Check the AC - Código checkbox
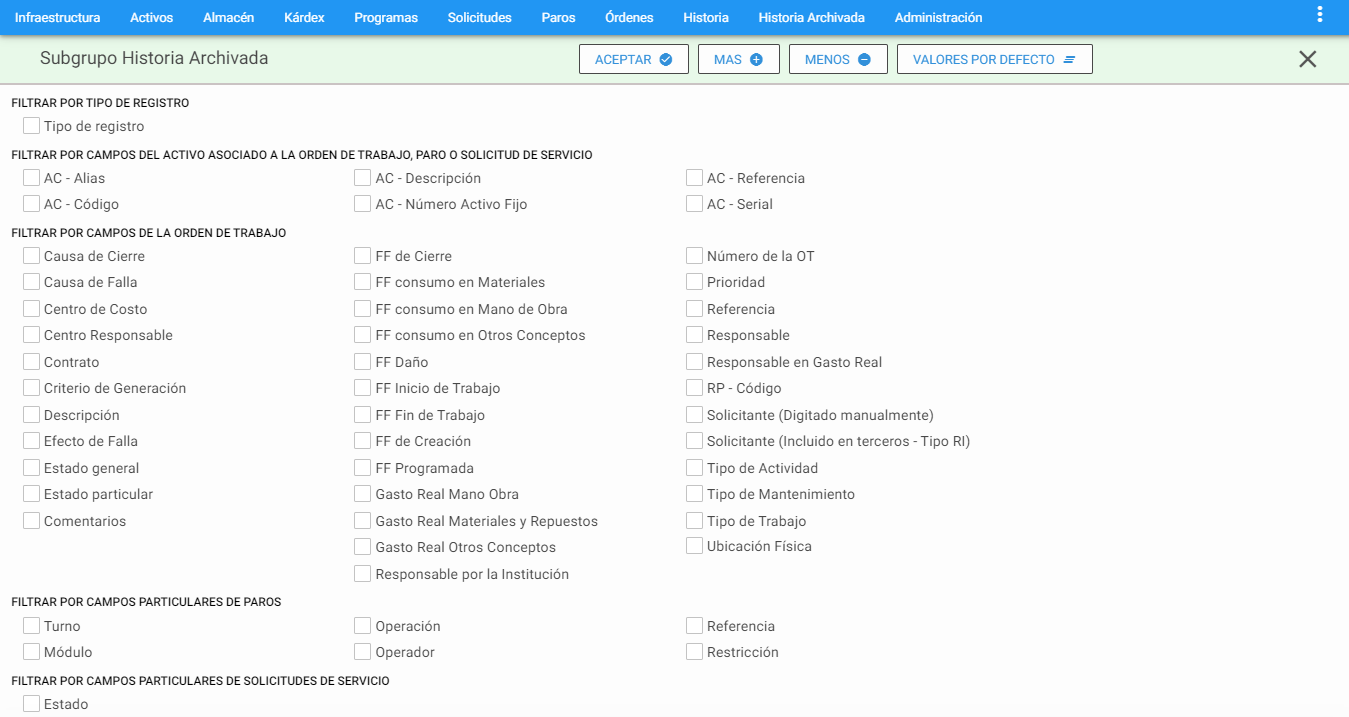 [x=32, y=204]
